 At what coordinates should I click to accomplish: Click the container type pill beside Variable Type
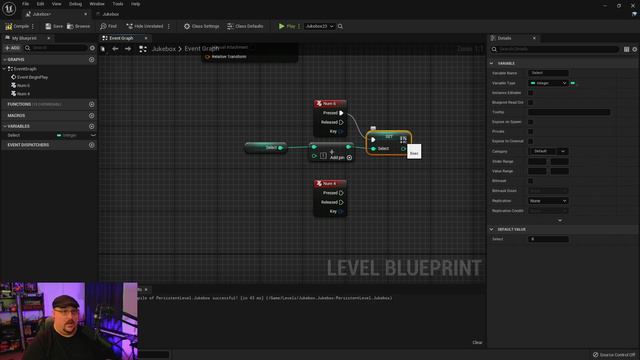pyautogui.click(x=573, y=83)
